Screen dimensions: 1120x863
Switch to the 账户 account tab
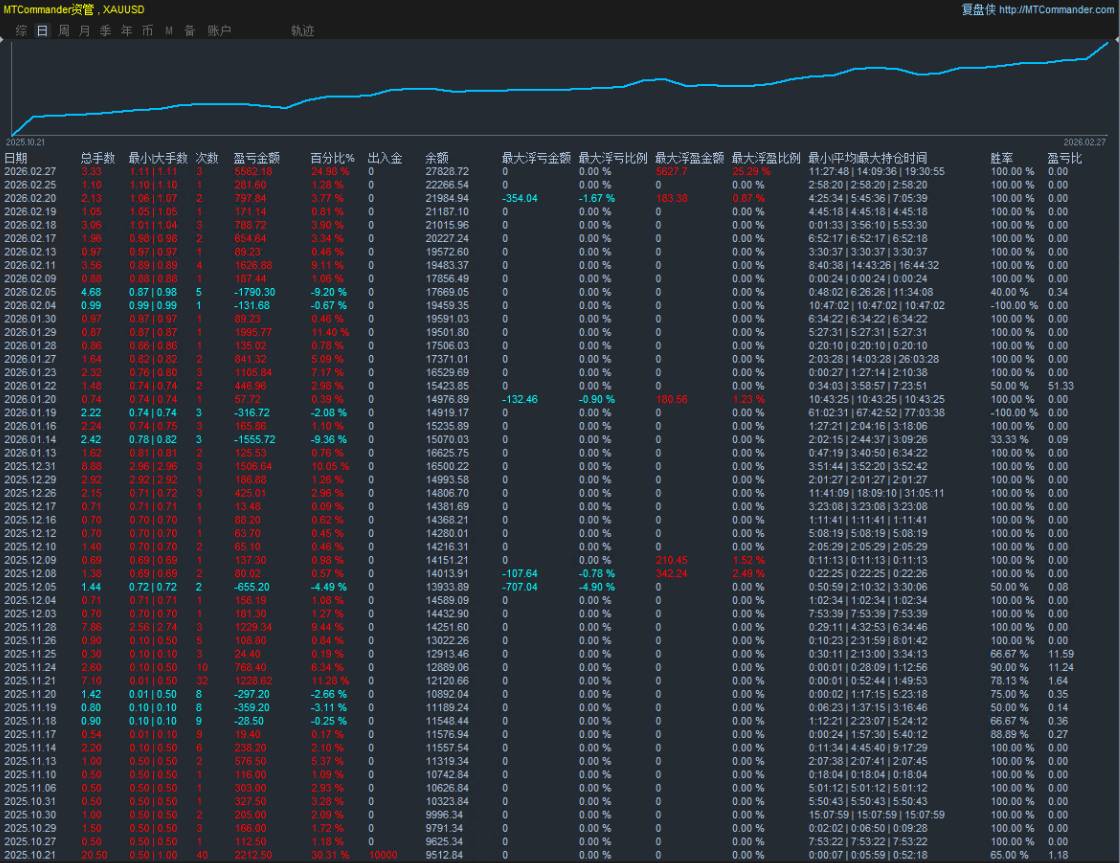[219, 31]
